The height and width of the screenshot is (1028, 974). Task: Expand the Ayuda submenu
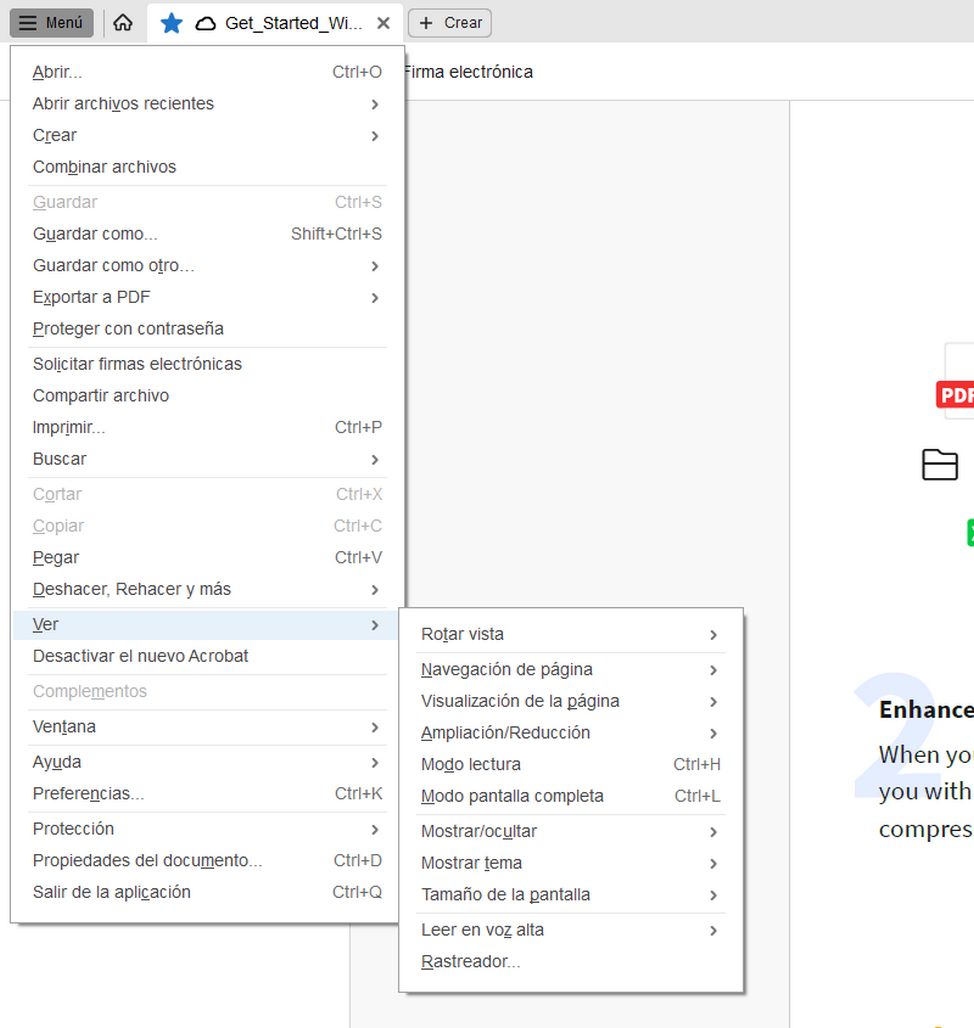pos(207,762)
